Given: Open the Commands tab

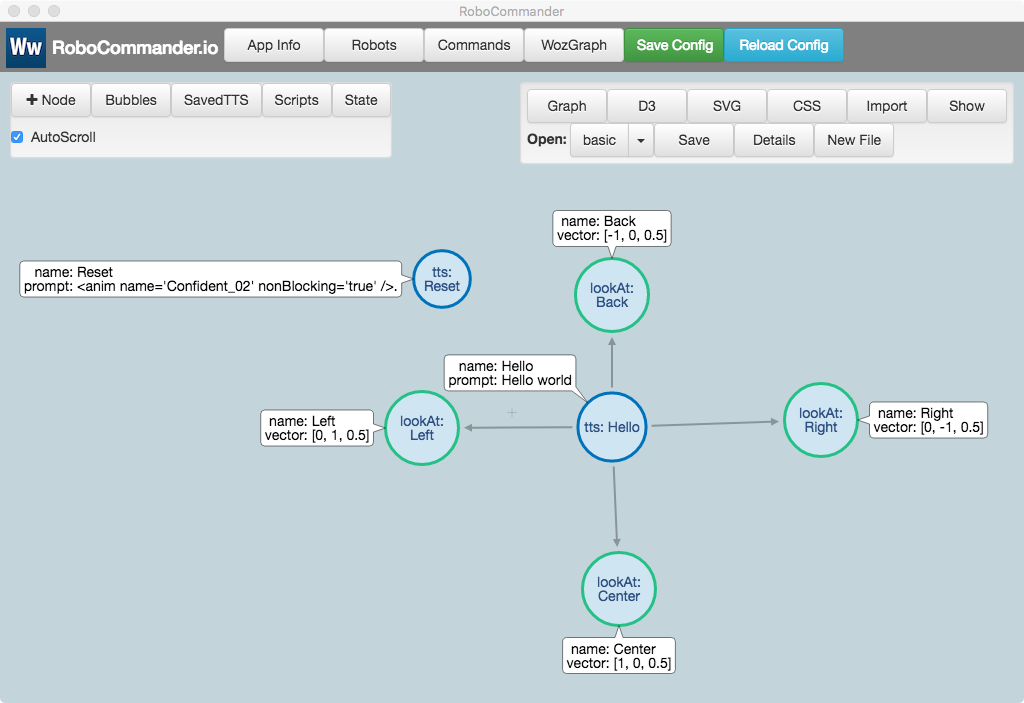Looking at the screenshot, I should pos(473,45).
